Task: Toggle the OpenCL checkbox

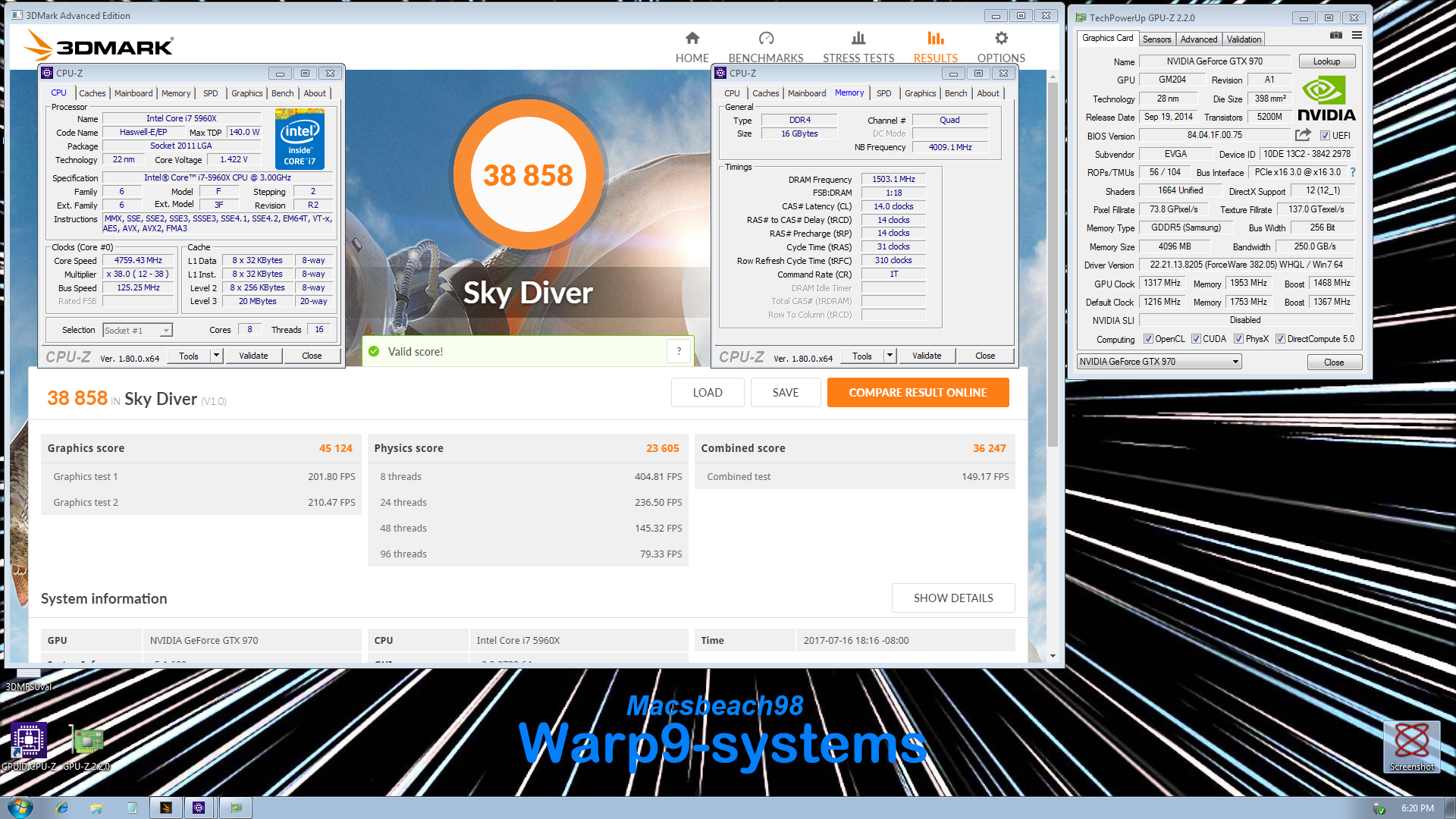Action: (1148, 339)
